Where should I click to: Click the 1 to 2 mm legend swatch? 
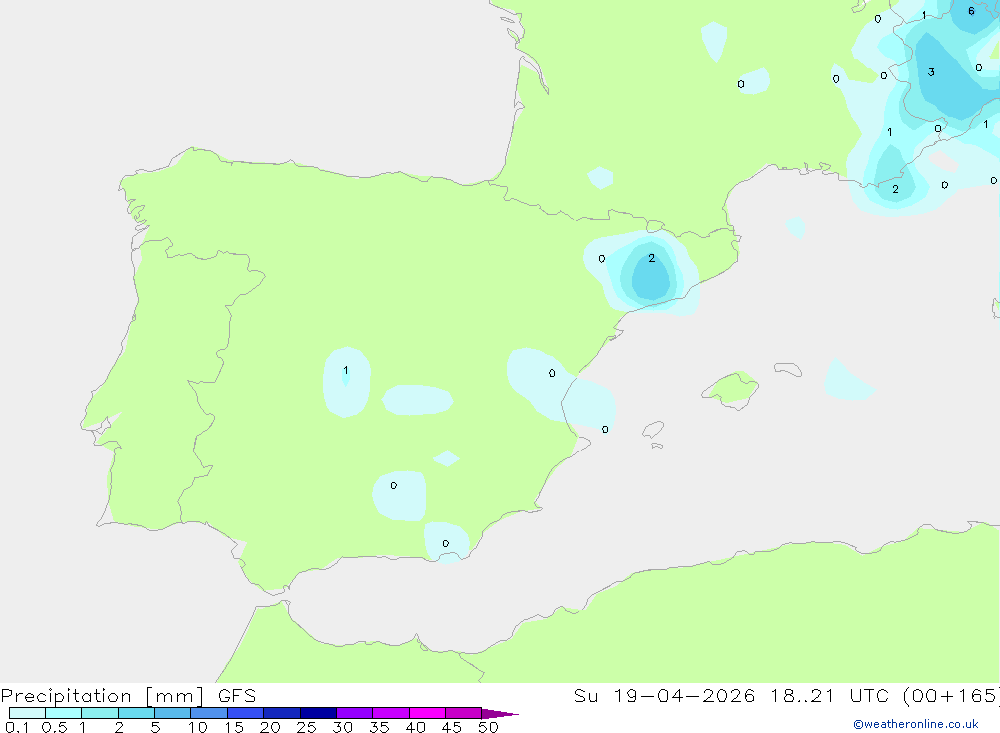[x=100, y=713]
